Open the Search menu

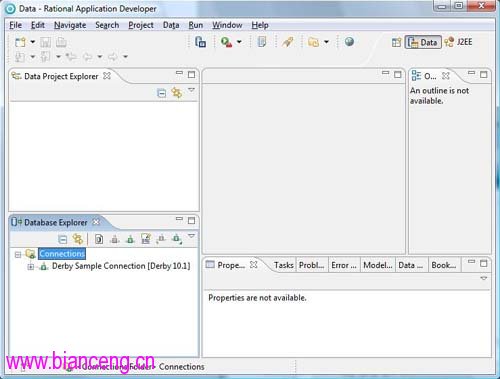(x=107, y=25)
